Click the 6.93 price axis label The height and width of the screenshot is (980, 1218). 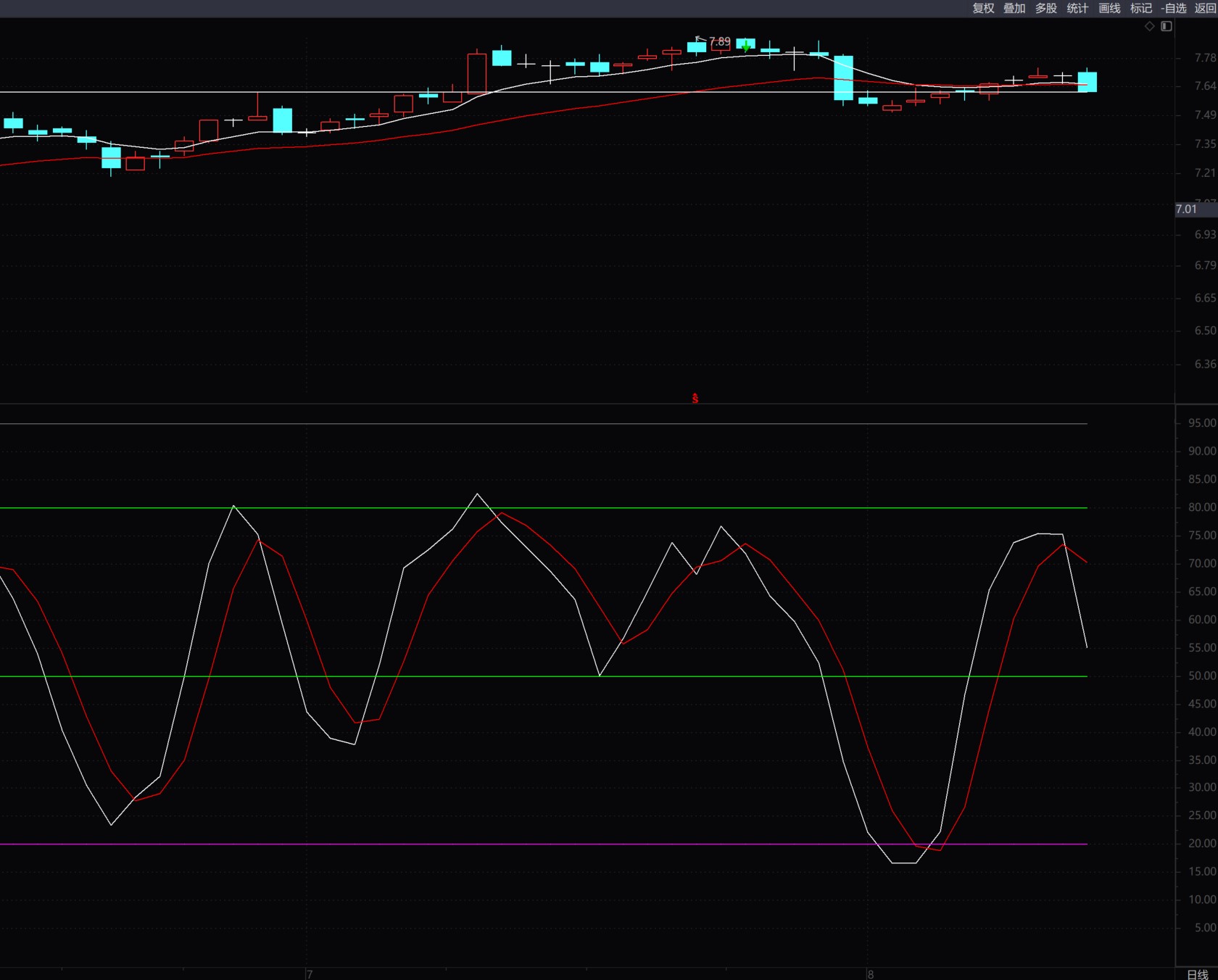pos(1205,235)
